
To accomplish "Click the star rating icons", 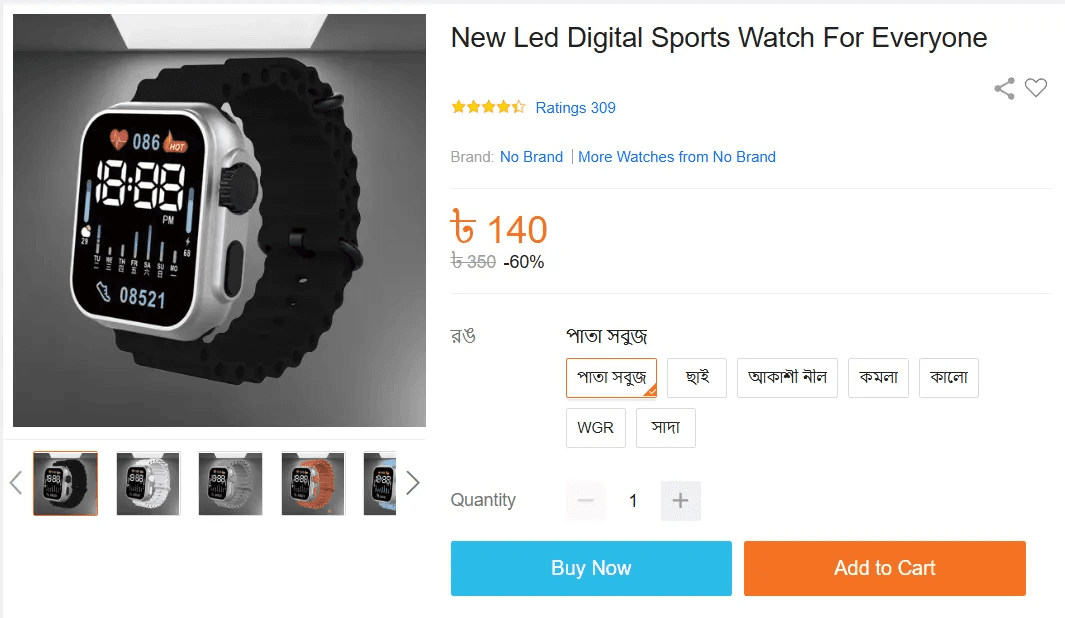I will [488, 107].
